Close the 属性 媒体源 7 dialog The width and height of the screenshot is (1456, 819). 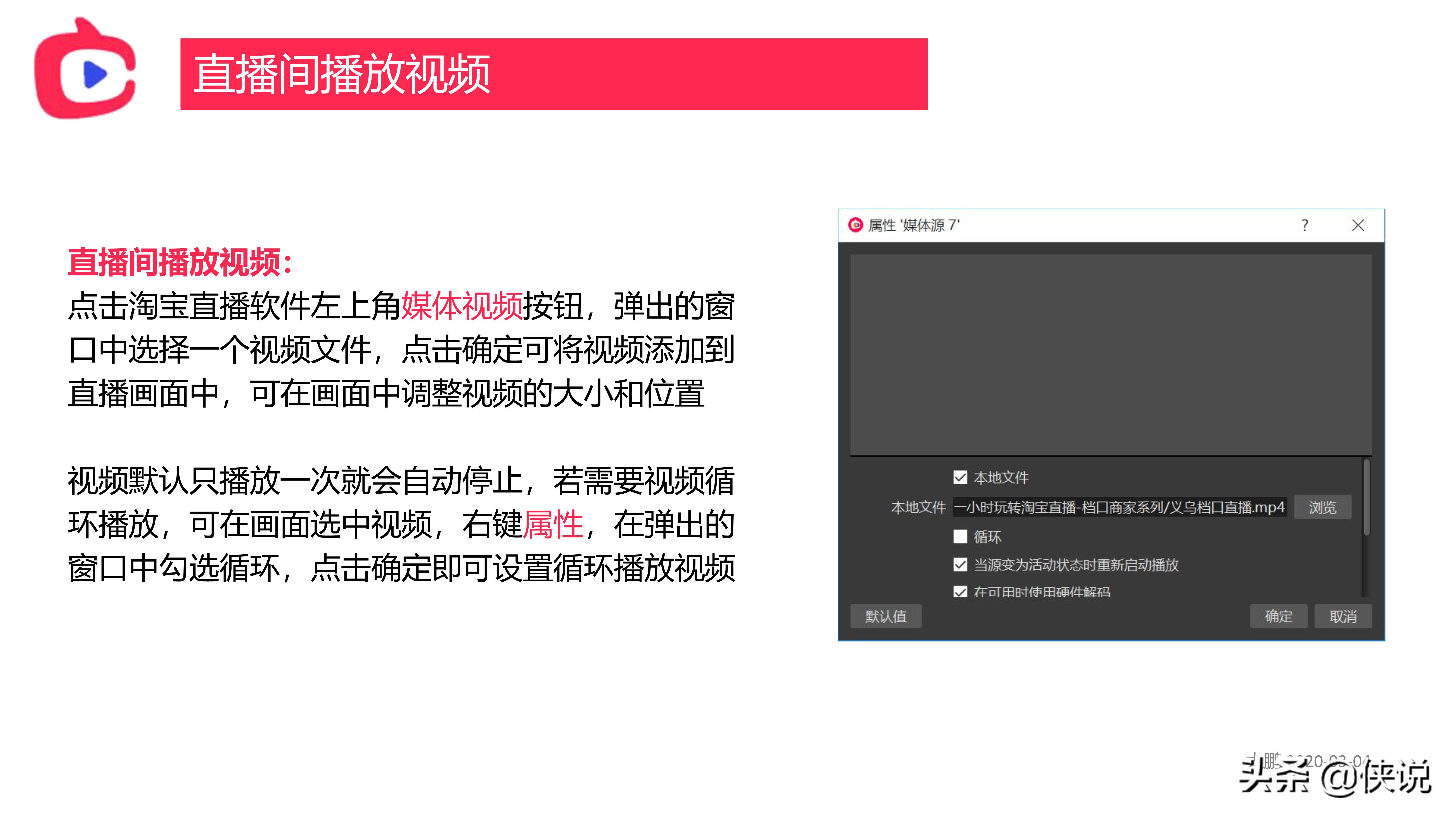[1358, 226]
